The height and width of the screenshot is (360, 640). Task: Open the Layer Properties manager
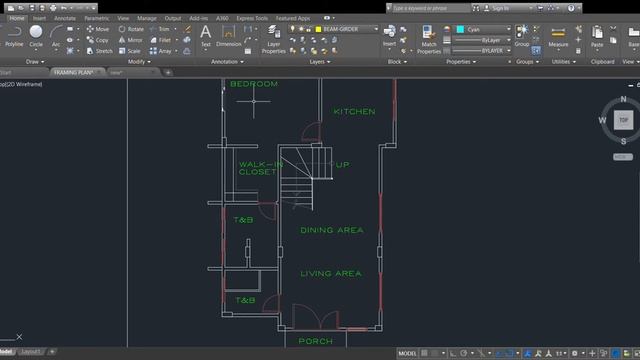click(273, 40)
